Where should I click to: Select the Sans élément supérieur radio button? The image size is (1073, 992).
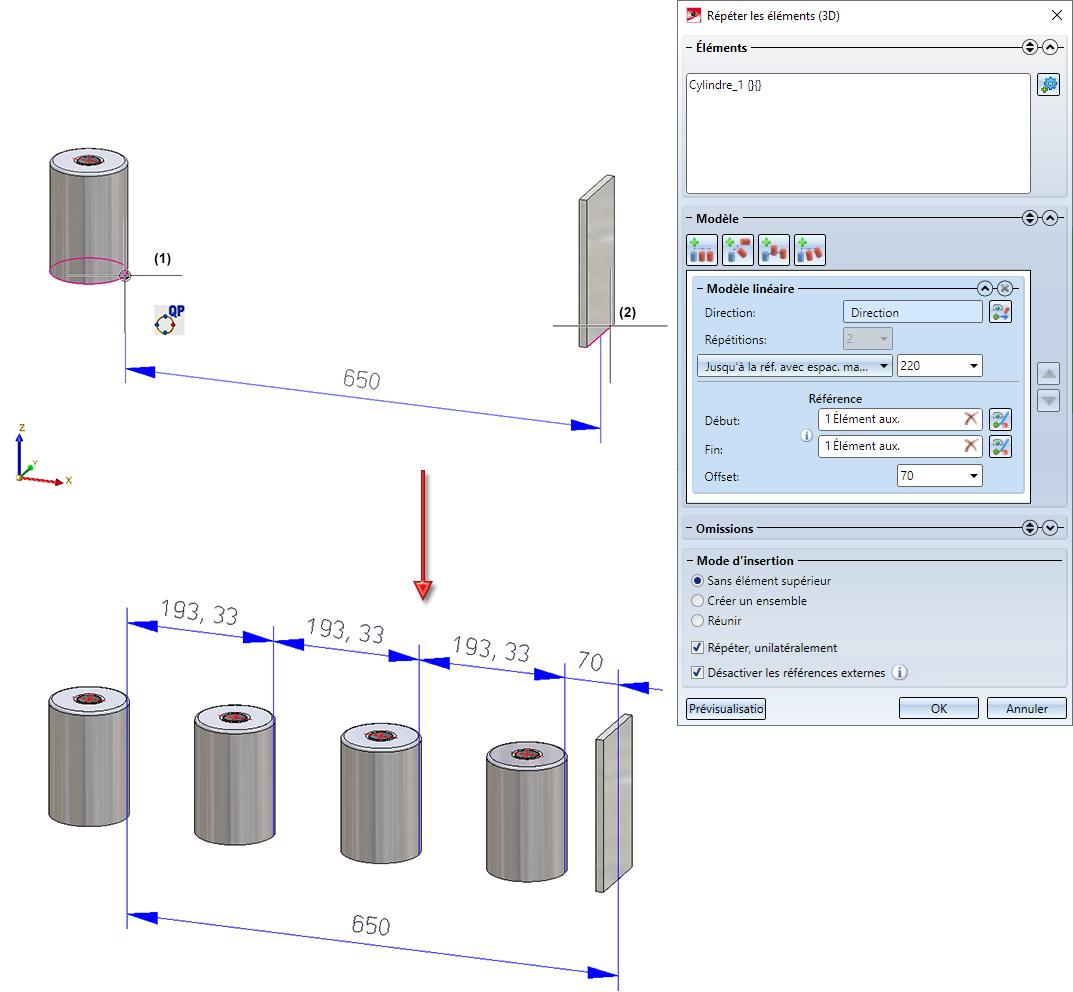click(x=697, y=581)
